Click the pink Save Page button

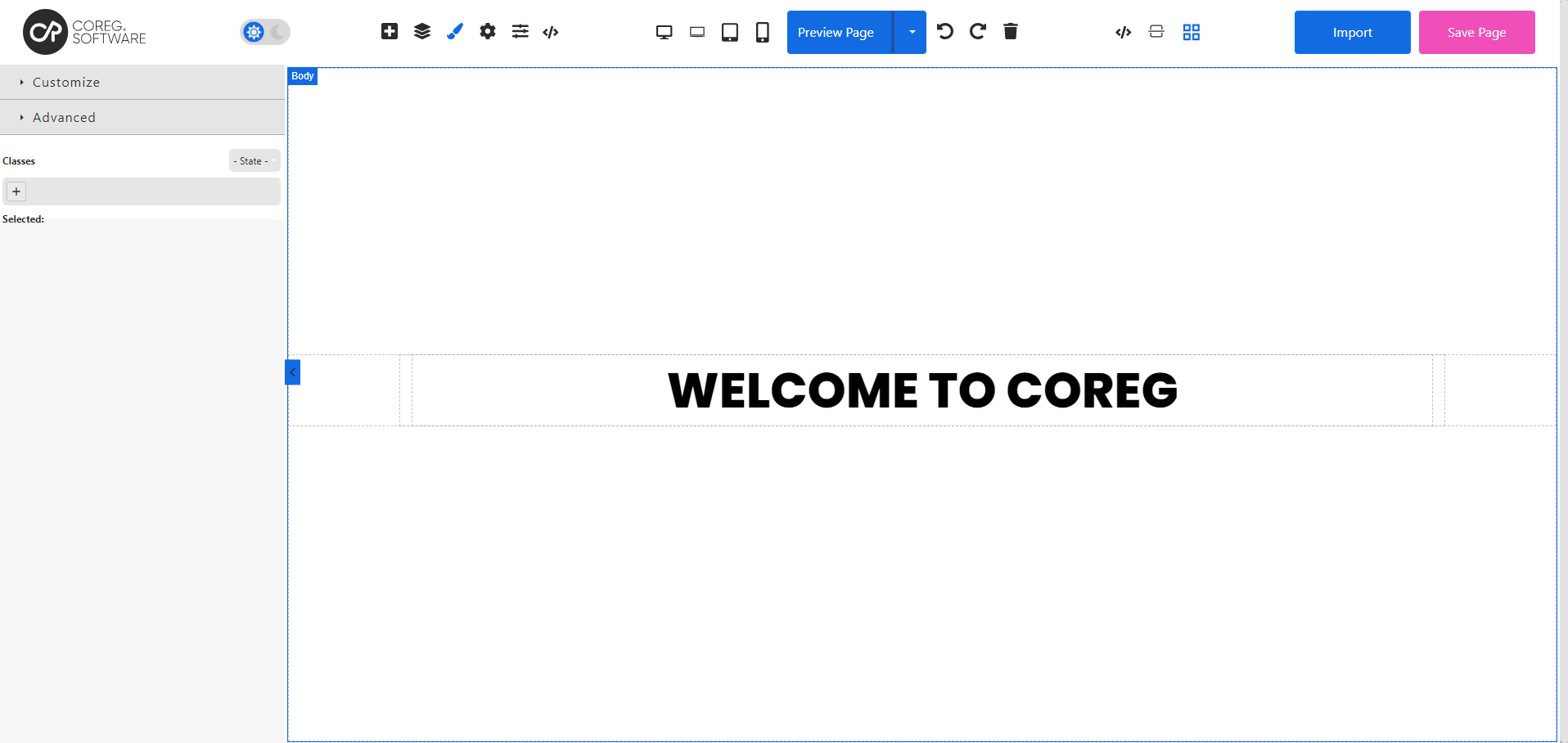coord(1477,32)
